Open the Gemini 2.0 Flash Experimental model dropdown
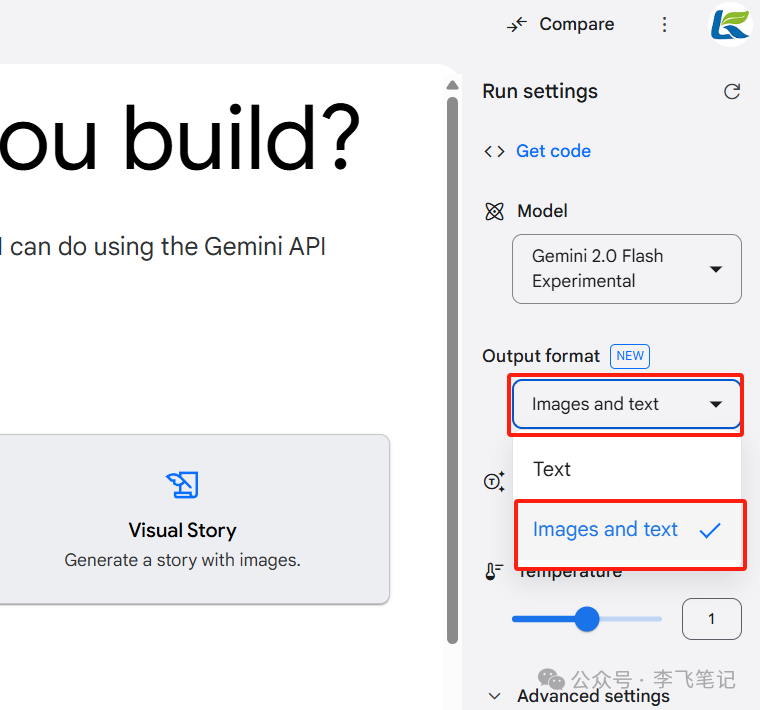 coord(626,269)
